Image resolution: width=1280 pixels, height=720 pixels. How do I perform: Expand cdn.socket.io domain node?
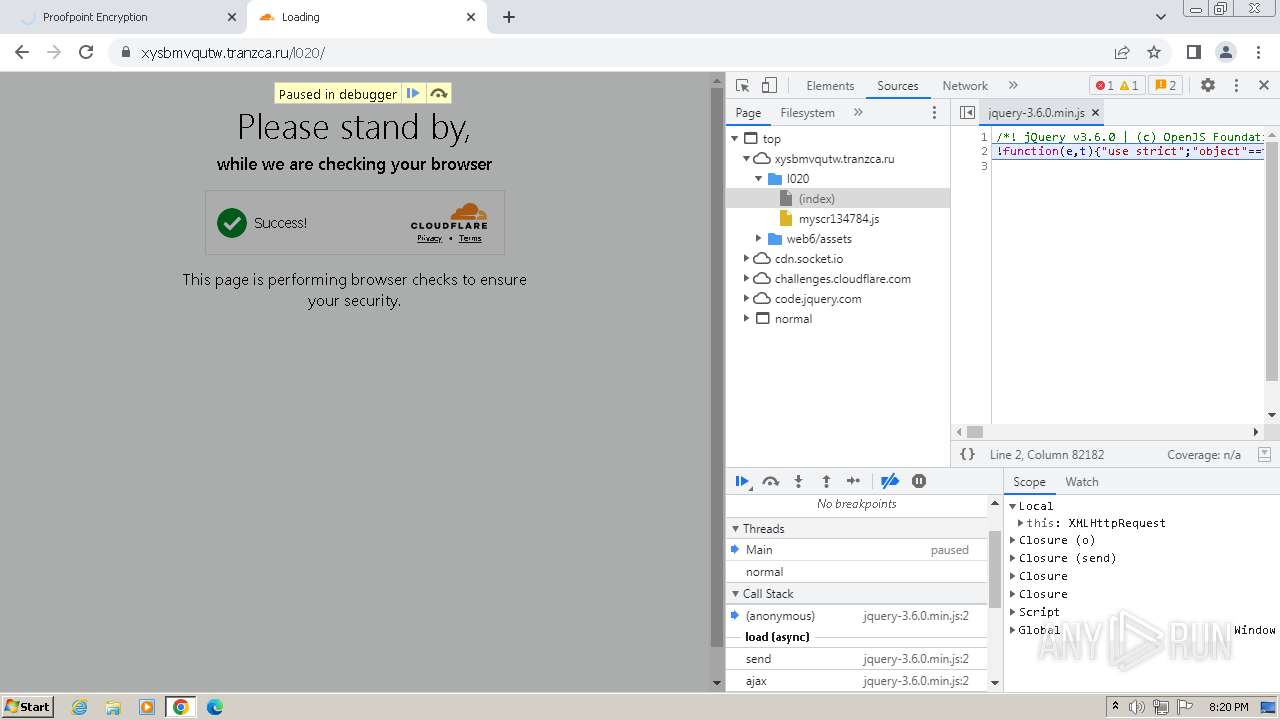click(747, 259)
